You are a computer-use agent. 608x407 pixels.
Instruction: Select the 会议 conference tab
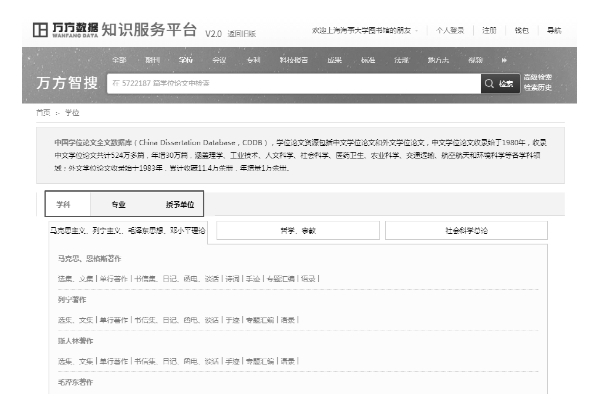(219, 60)
